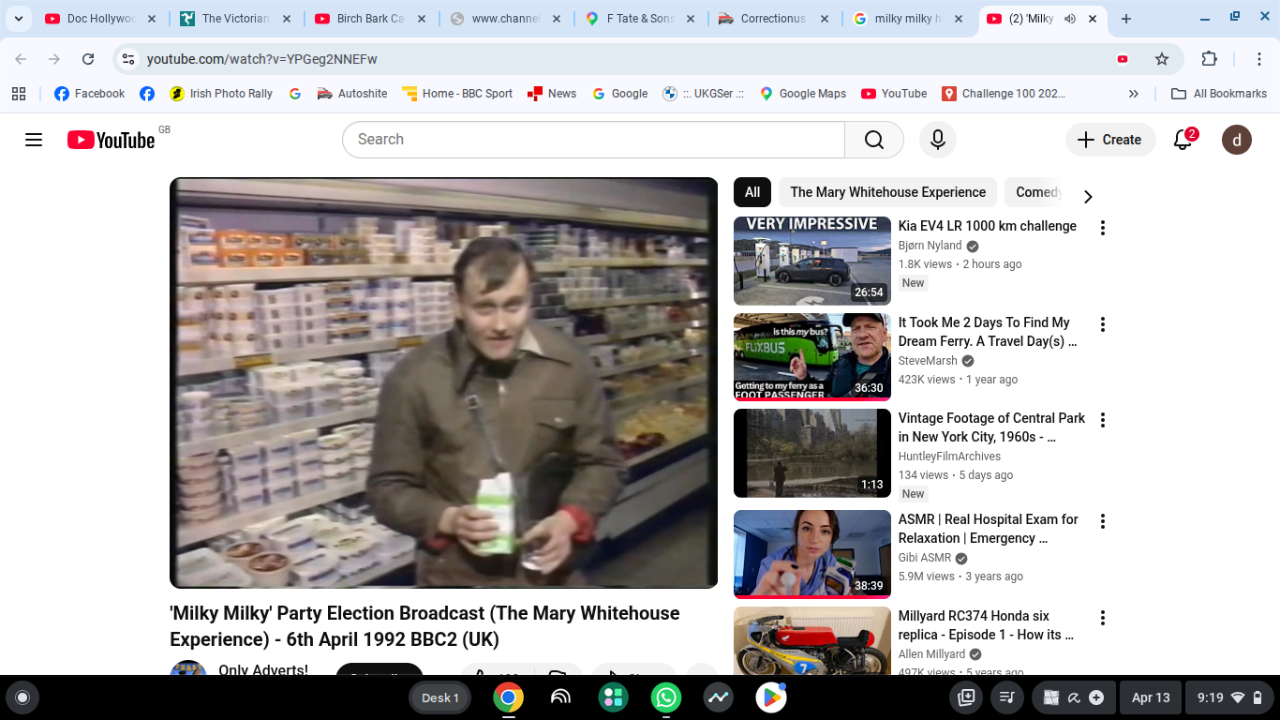The width and height of the screenshot is (1280, 720).
Task: Bookmark this page with the star icon
Action: tap(1162, 59)
